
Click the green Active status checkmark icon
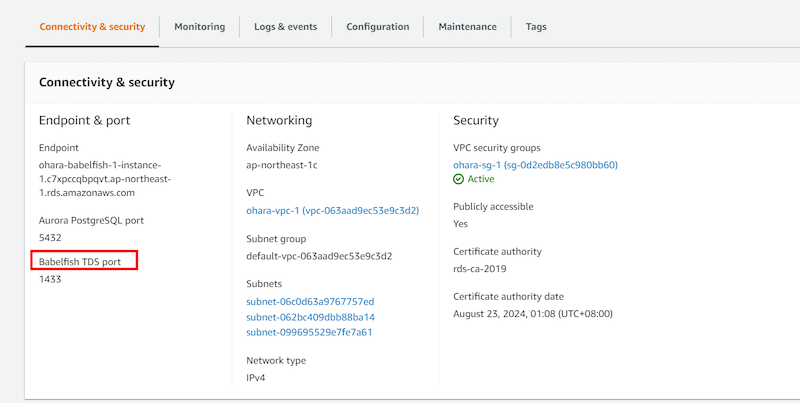[x=459, y=179]
